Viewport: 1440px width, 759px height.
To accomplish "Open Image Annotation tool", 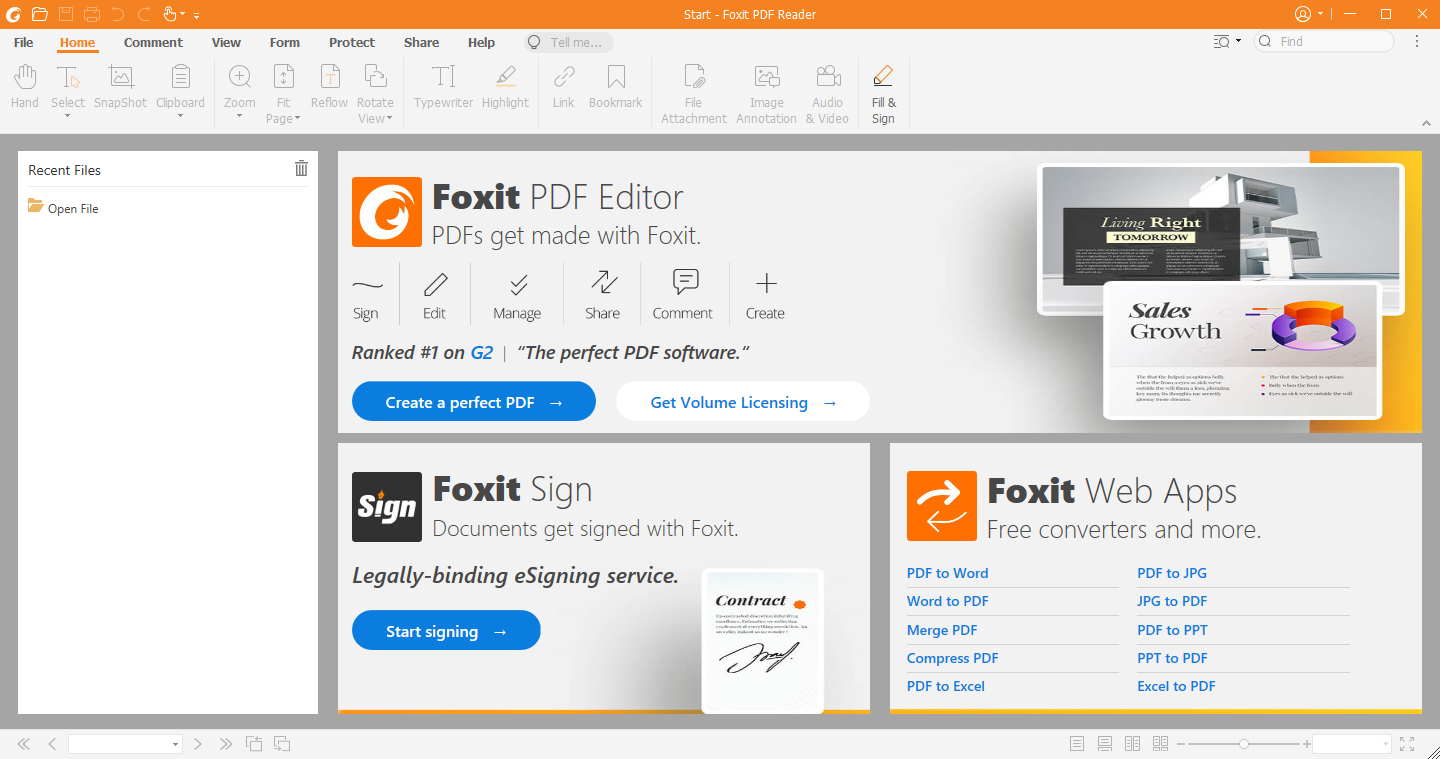I will [x=767, y=94].
